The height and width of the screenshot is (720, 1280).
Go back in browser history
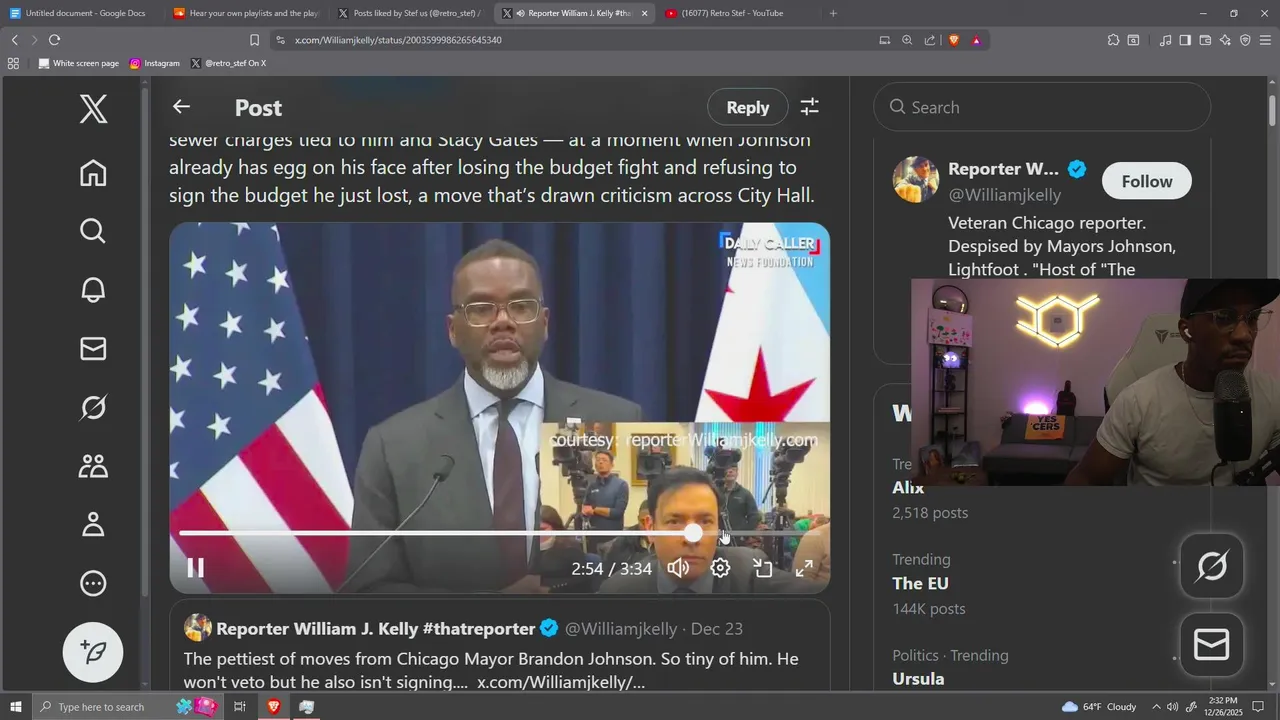(14, 40)
